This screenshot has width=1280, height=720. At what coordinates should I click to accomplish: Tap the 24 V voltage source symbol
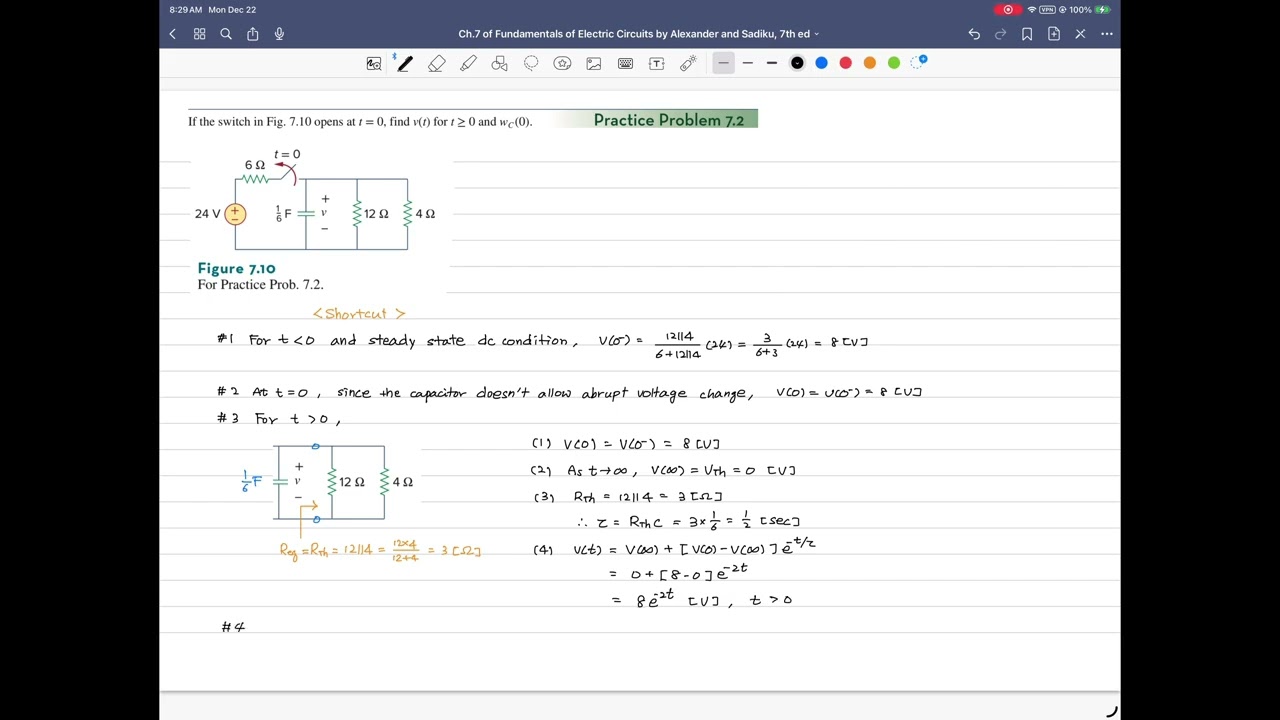[x=235, y=213]
